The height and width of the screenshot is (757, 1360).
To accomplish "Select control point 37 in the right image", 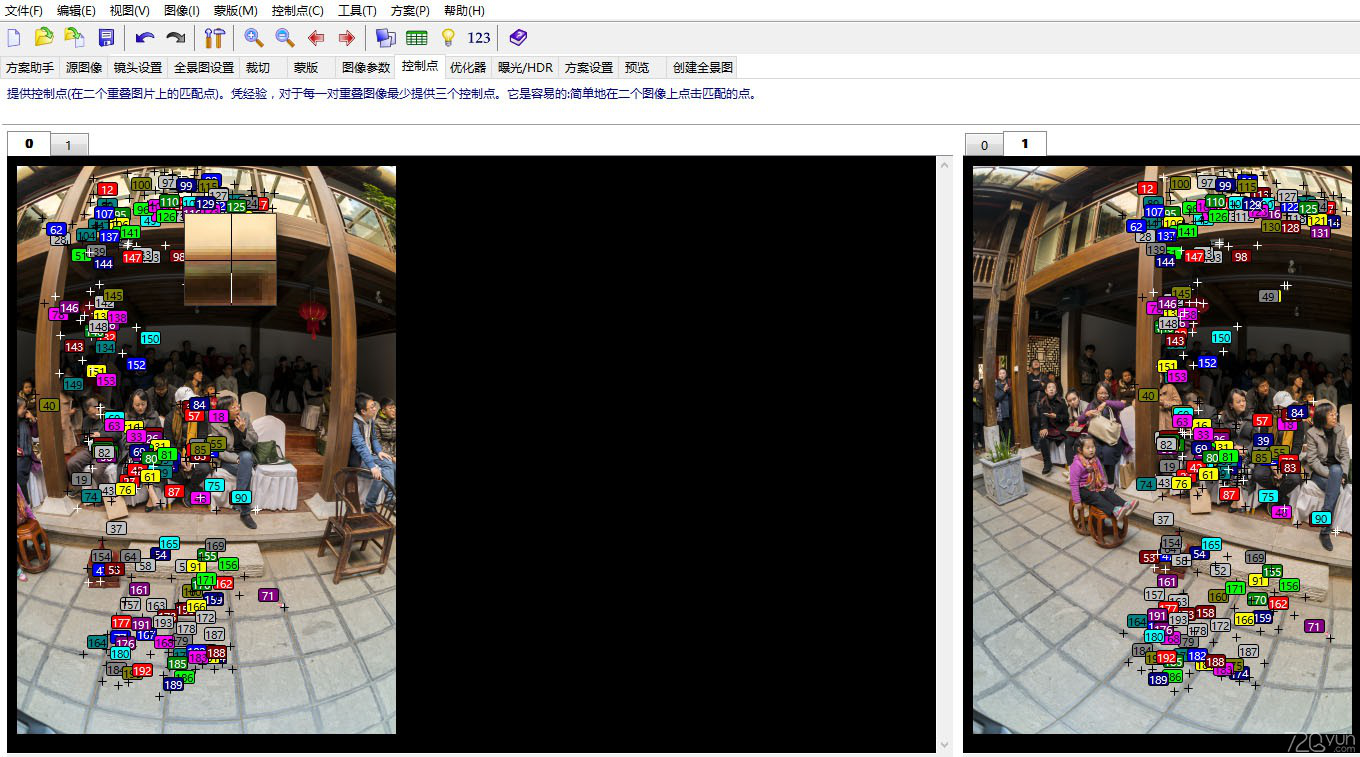I will [1163, 519].
